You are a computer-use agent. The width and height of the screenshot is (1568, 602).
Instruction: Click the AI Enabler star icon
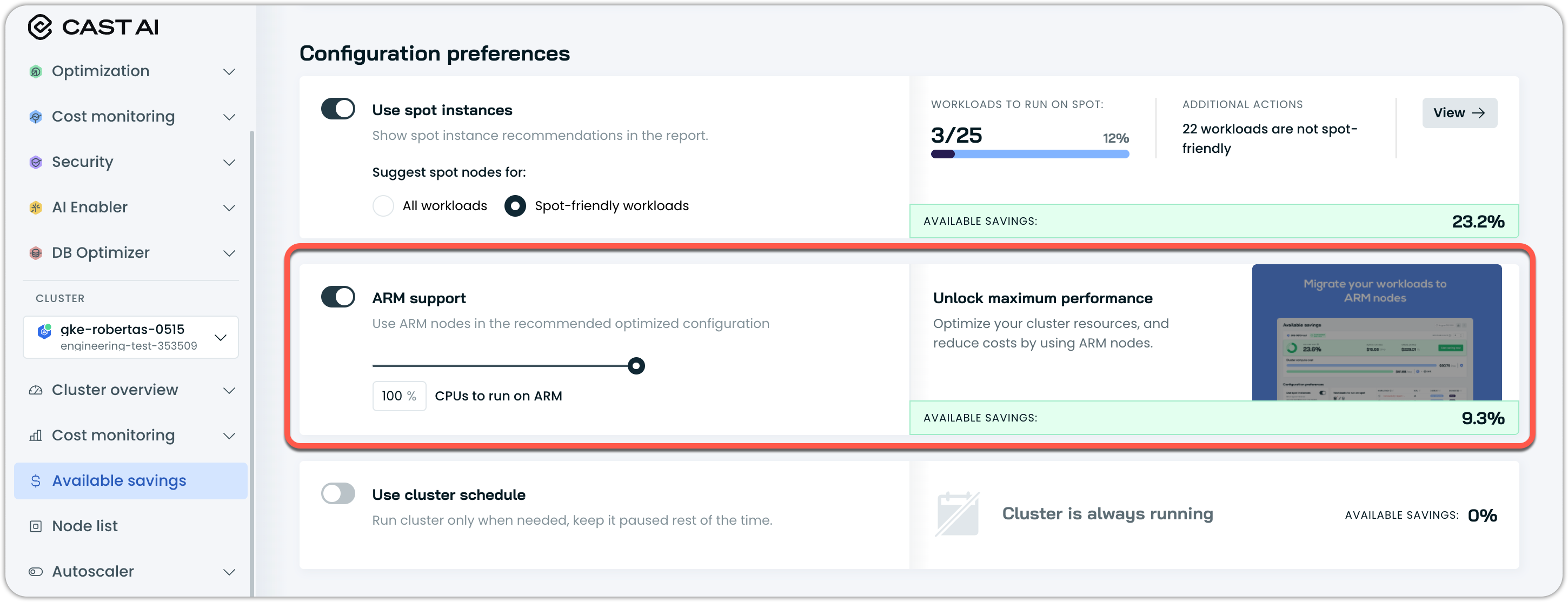(x=36, y=208)
